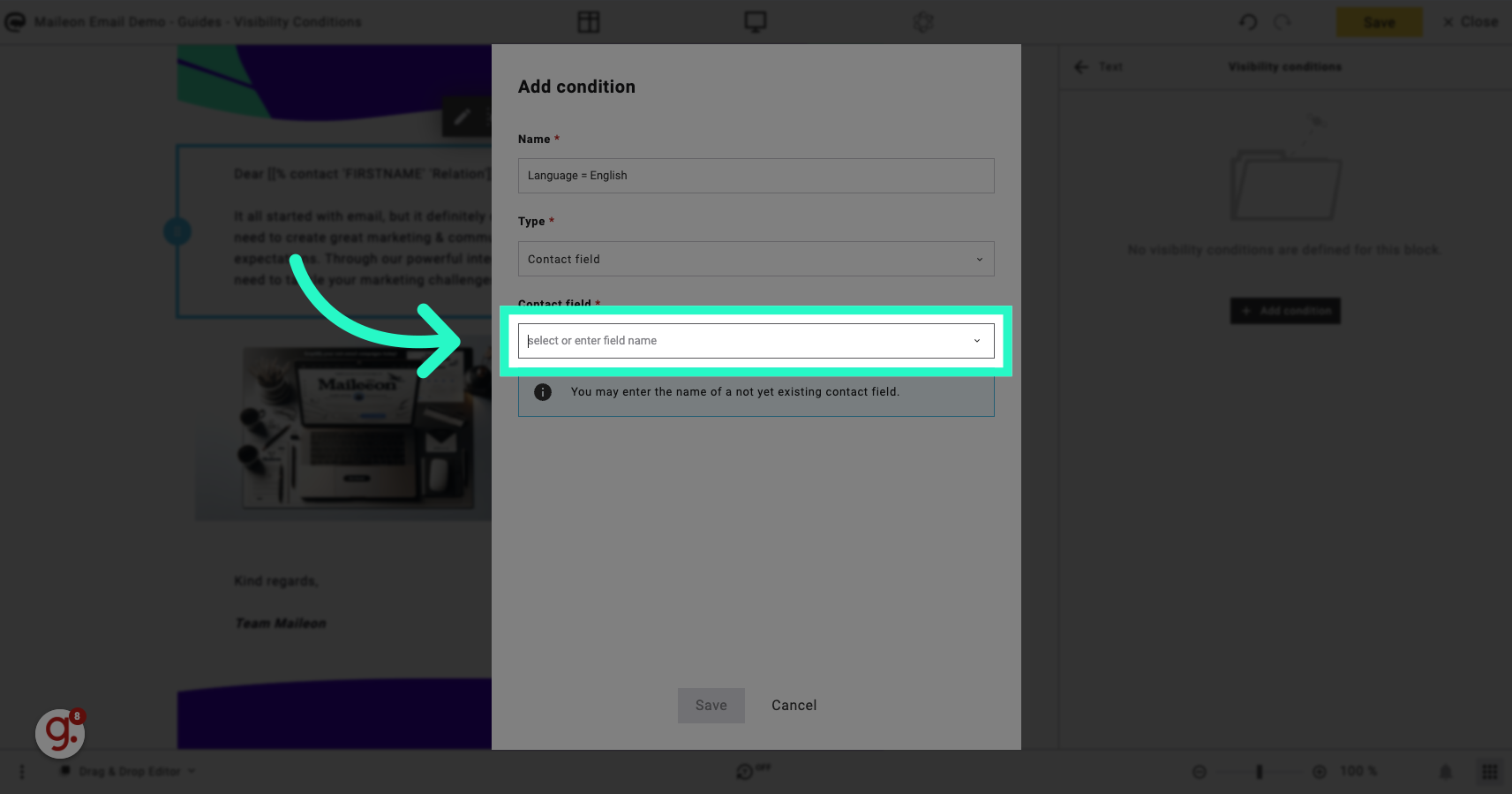This screenshot has height=794, width=1512.
Task: Open the layout structure icon in top bar
Action: click(x=589, y=22)
